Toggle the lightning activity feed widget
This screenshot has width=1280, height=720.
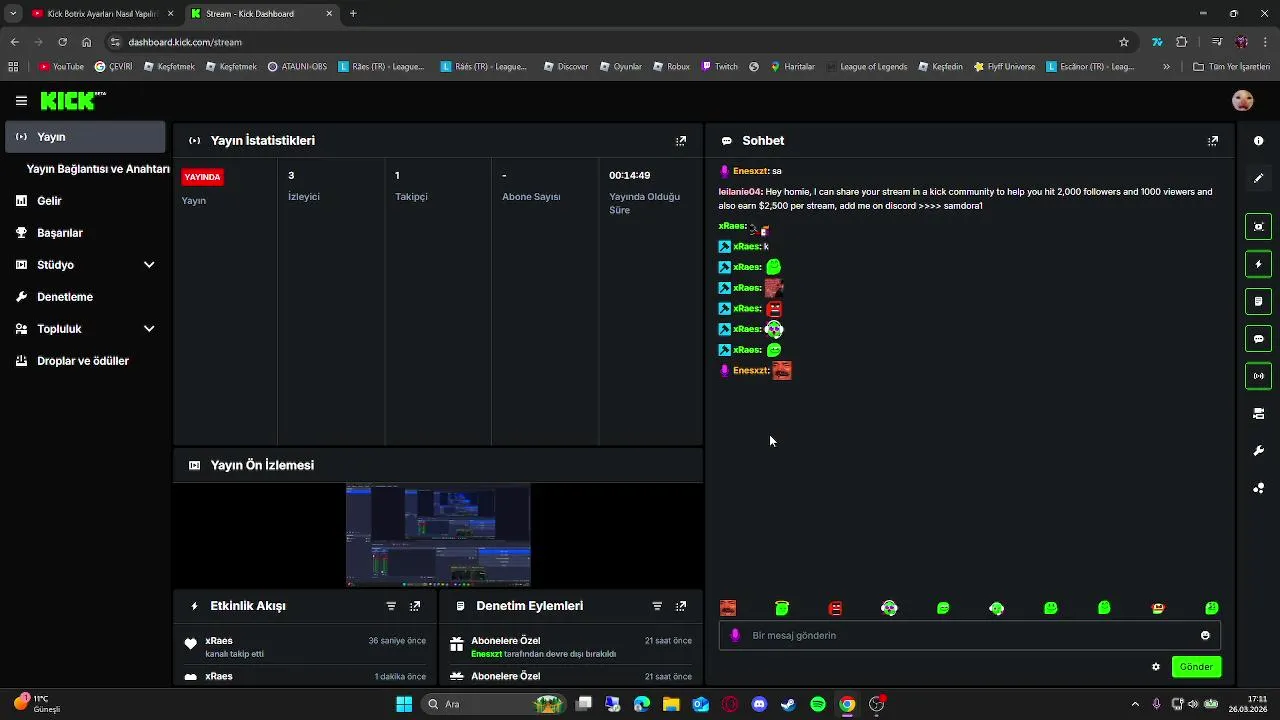1258,264
